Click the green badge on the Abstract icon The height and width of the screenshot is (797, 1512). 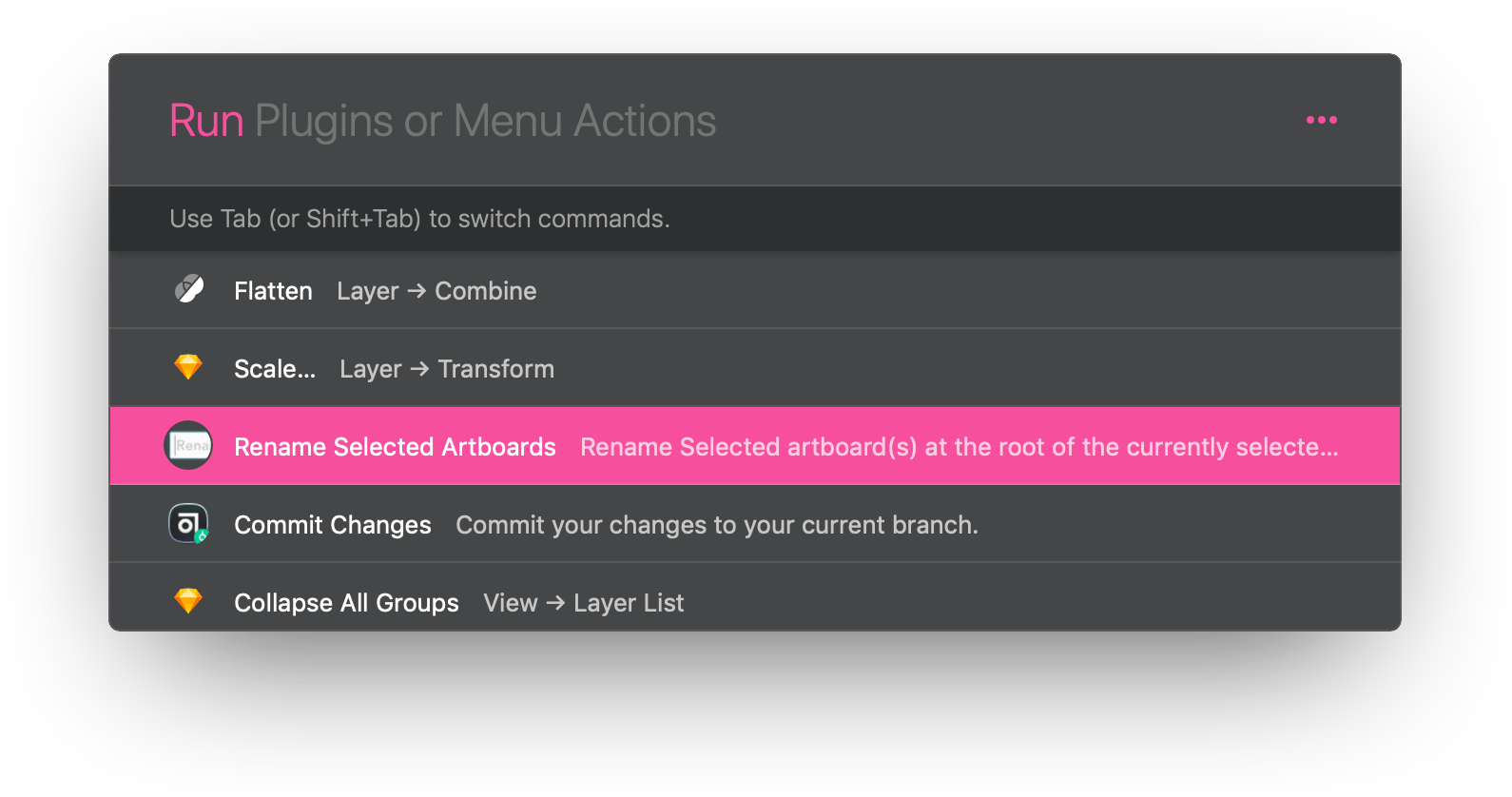click(202, 537)
